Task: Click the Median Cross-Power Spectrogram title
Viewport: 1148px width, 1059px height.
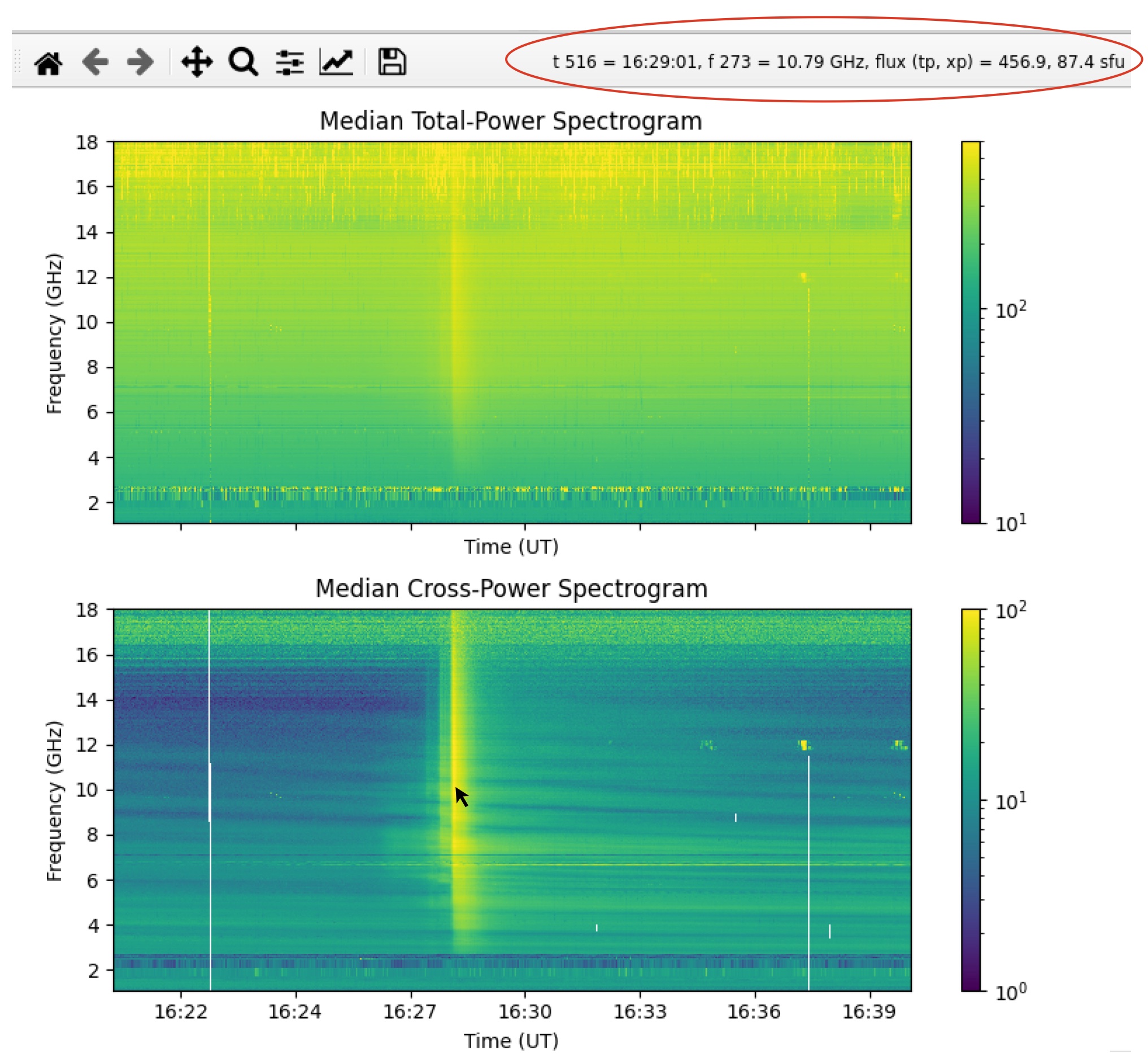Action: pyautogui.click(x=511, y=589)
